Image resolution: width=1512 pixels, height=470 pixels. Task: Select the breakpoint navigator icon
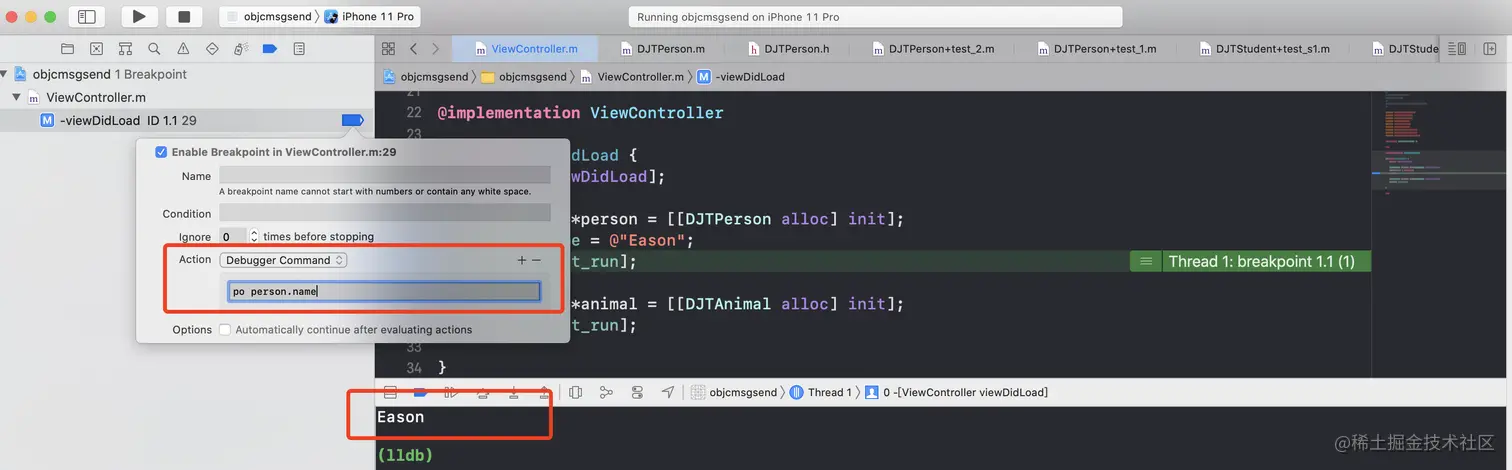pyautogui.click(x=270, y=48)
